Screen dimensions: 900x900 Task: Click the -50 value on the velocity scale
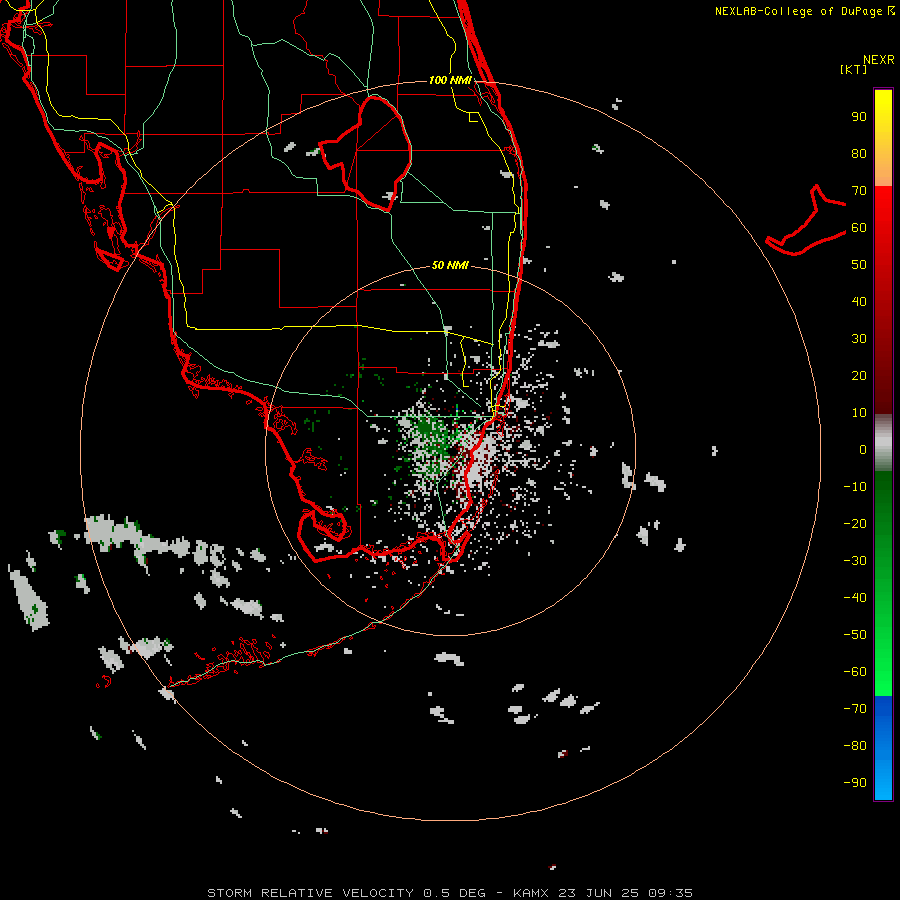[855, 635]
